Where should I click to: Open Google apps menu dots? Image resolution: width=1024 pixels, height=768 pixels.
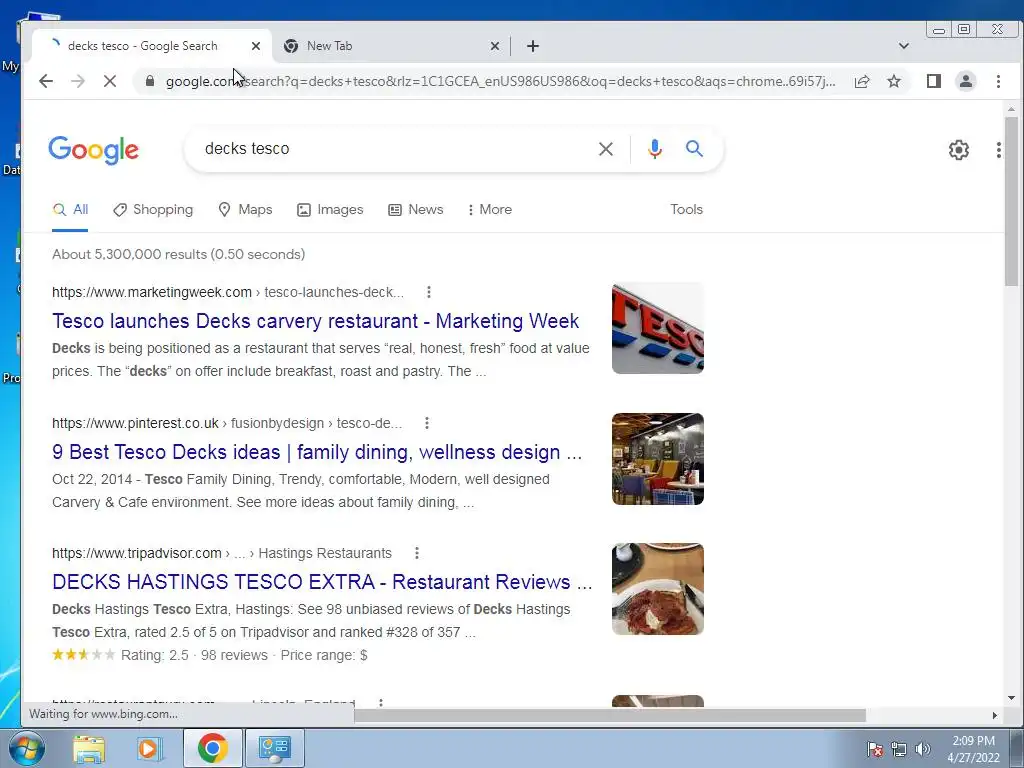(x=999, y=150)
